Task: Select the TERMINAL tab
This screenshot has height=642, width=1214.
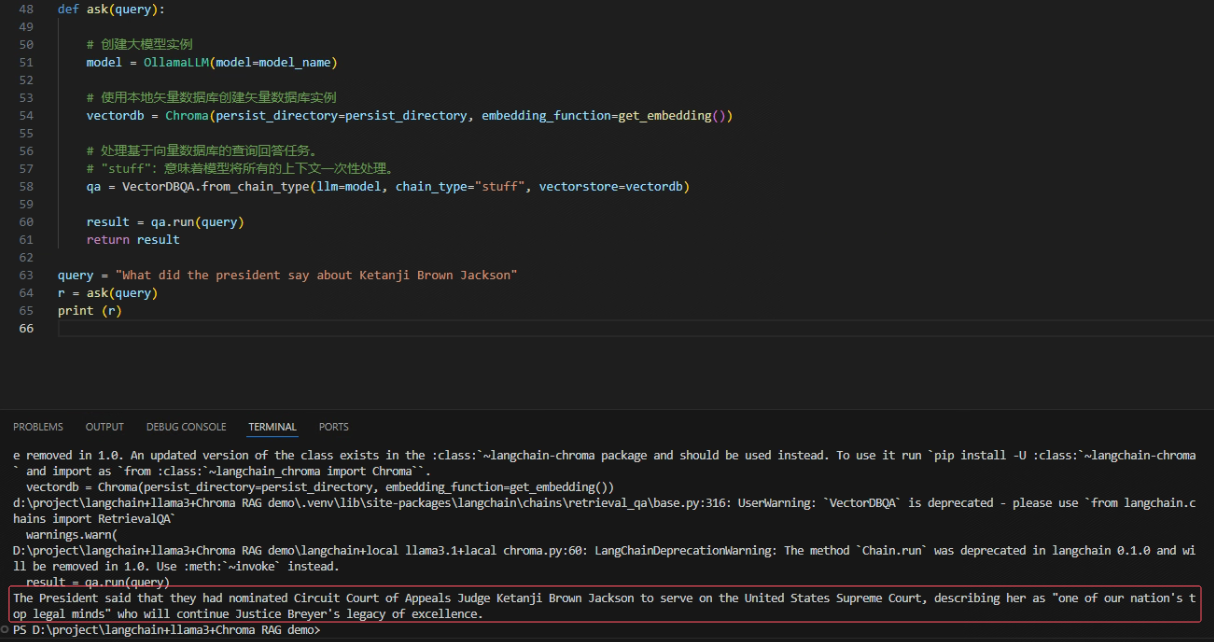Action: 272,427
